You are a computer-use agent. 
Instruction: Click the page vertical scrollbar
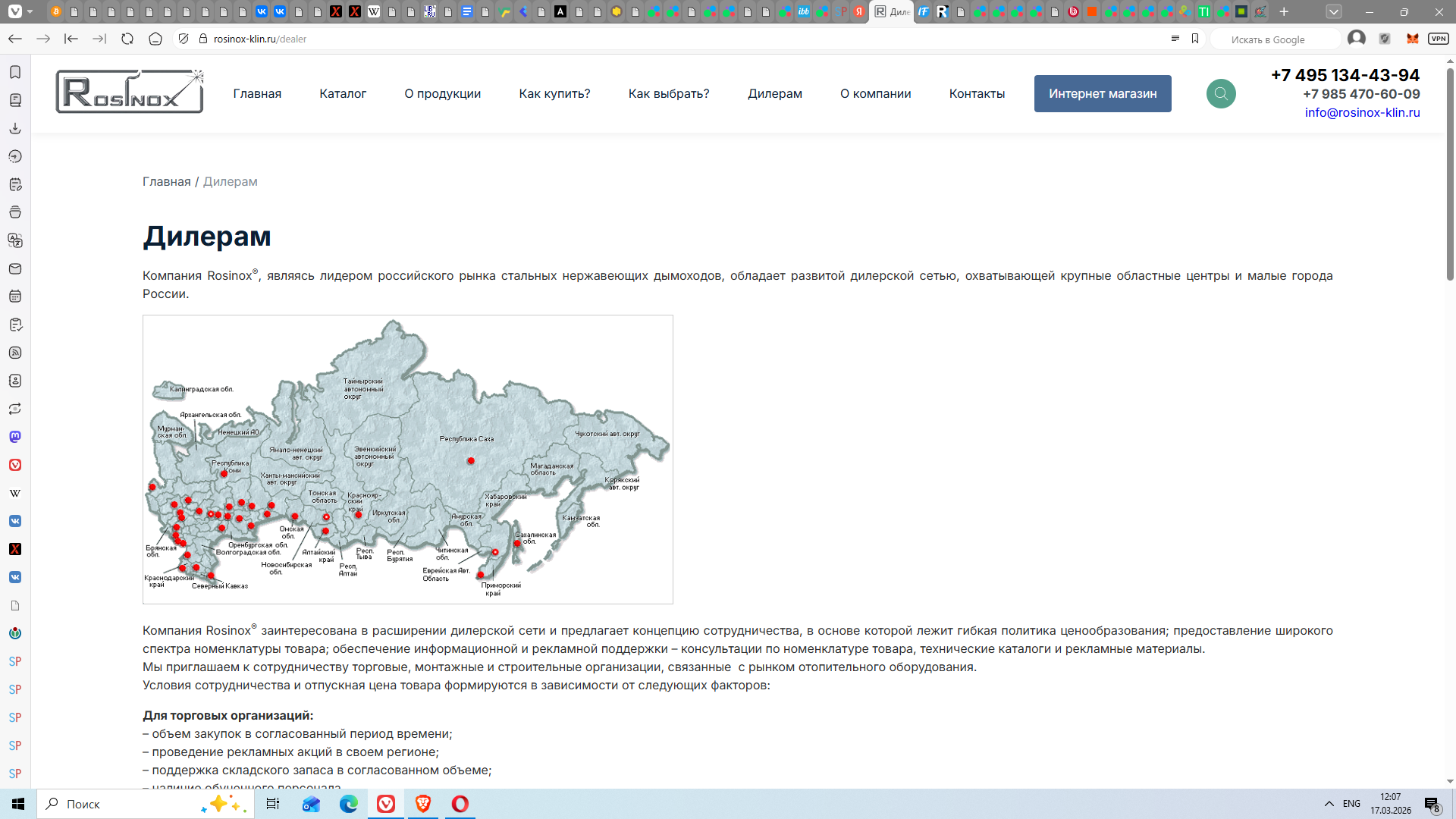(x=1450, y=174)
